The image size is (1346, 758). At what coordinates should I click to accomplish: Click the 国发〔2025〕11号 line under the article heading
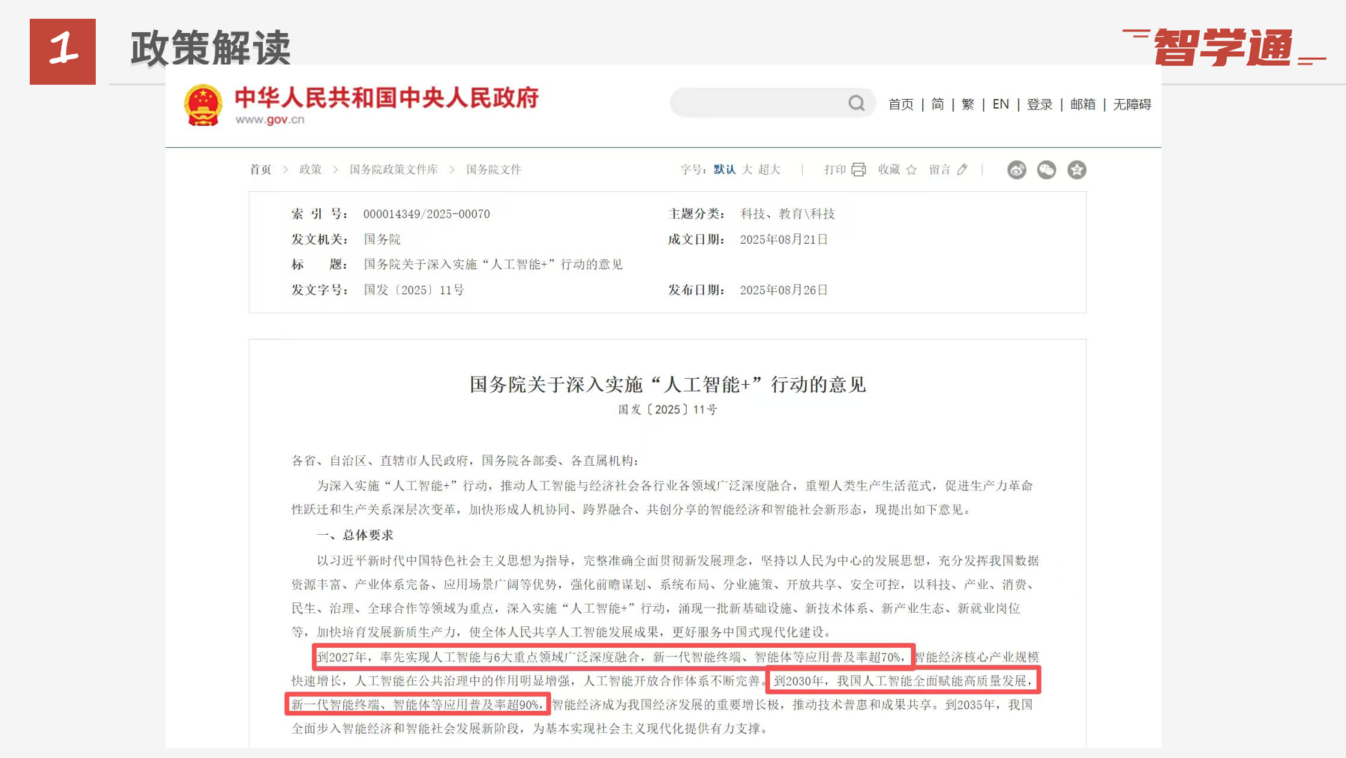point(668,410)
